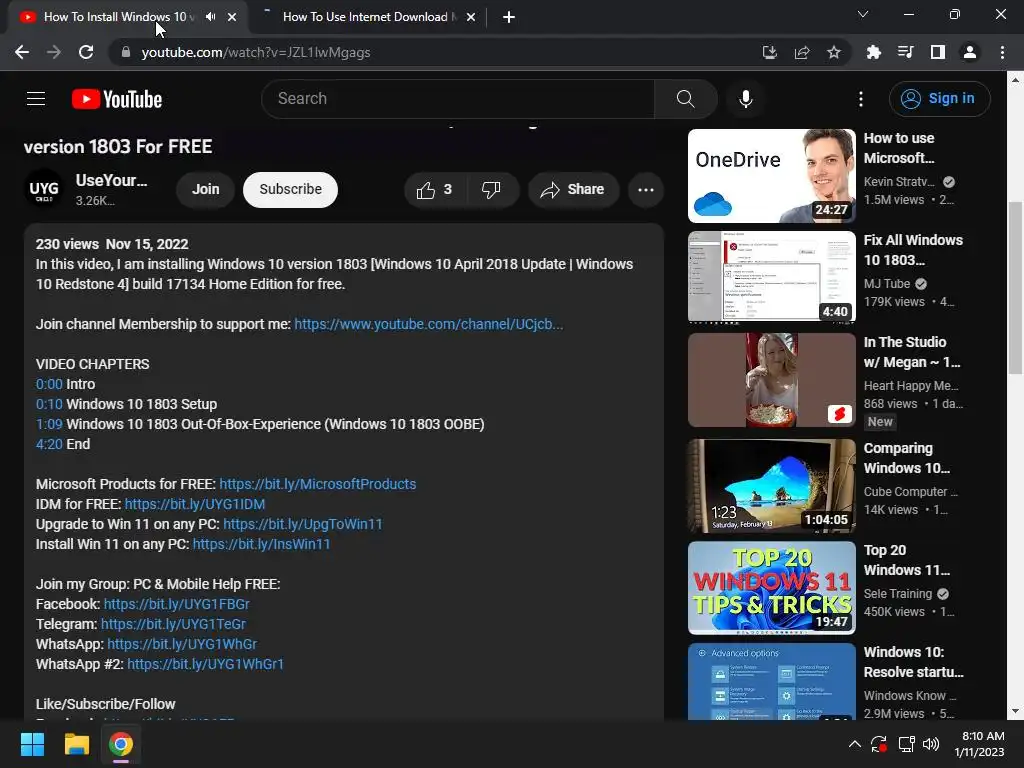Image resolution: width=1024 pixels, height=768 pixels.
Task: Click the Share button
Action: pos(573,189)
